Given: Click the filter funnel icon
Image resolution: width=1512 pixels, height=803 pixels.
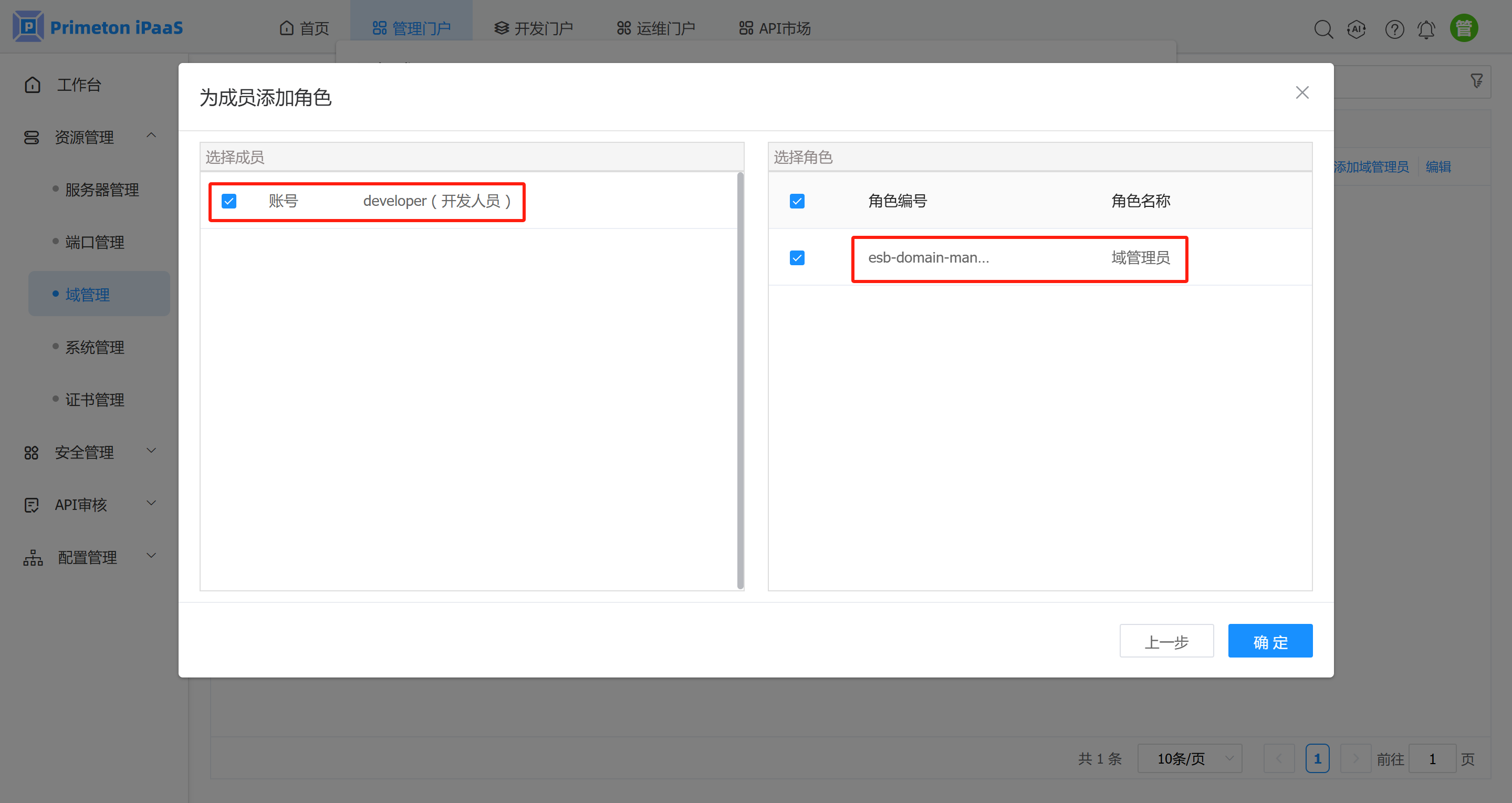Looking at the screenshot, I should (x=1476, y=81).
